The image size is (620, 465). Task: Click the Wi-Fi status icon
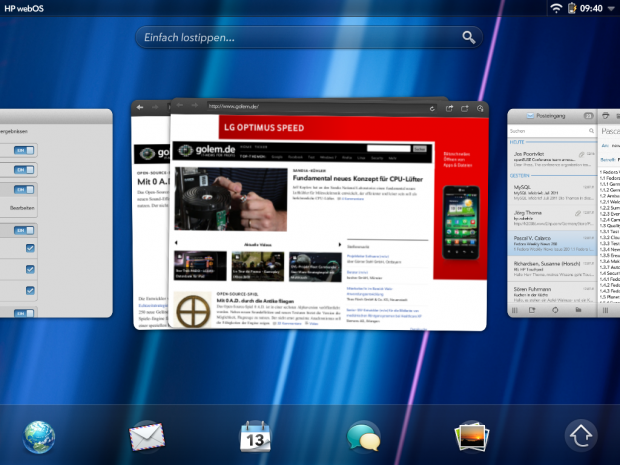[x=556, y=8]
